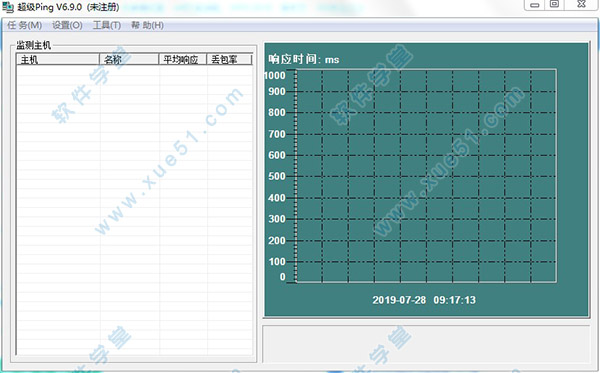Click the 2019-07-28 09:17:13 timestamp label
This screenshot has height=373, width=600.
[424, 300]
